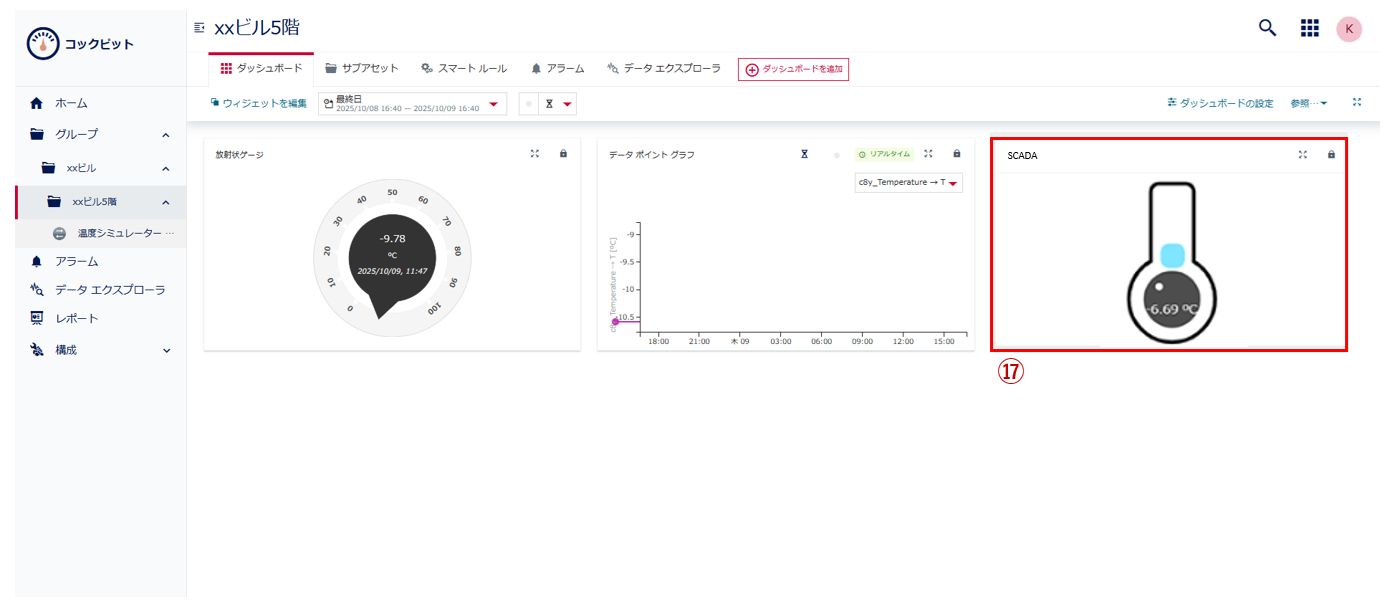Switch to the サブアセット tab
1399x603 pixels.
[361, 69]
